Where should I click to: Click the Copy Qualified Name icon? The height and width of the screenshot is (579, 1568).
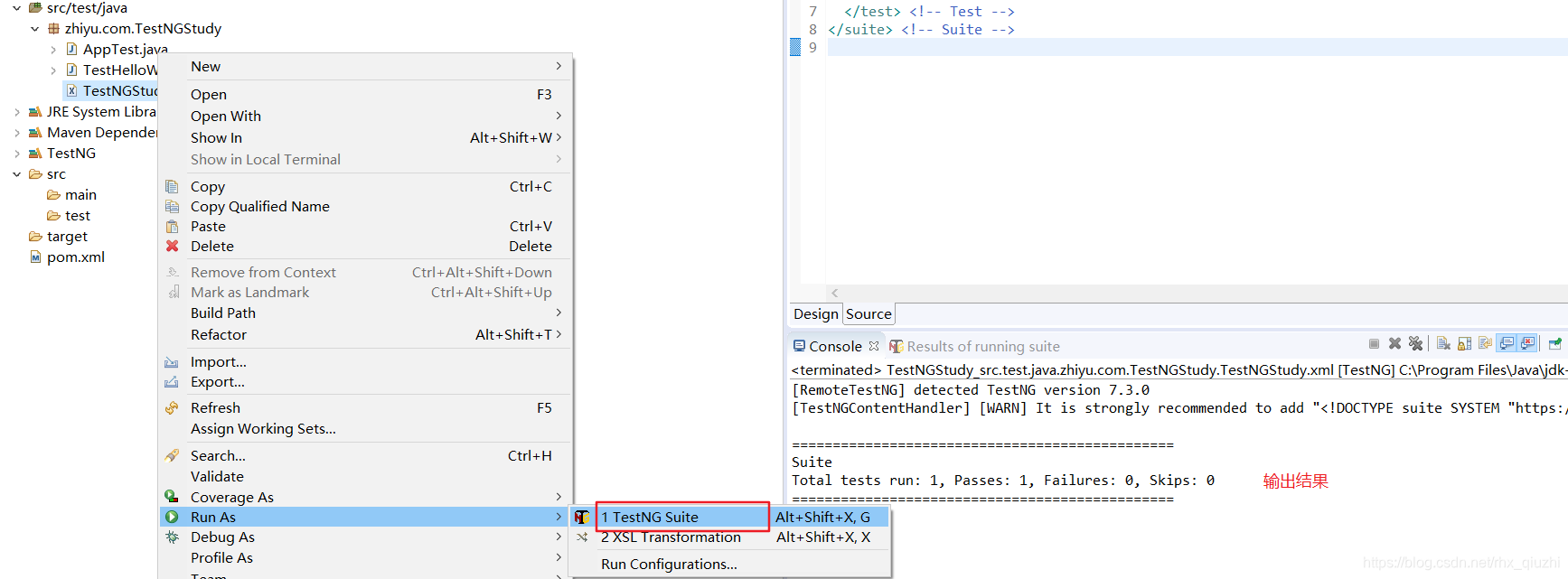(172, 207)
